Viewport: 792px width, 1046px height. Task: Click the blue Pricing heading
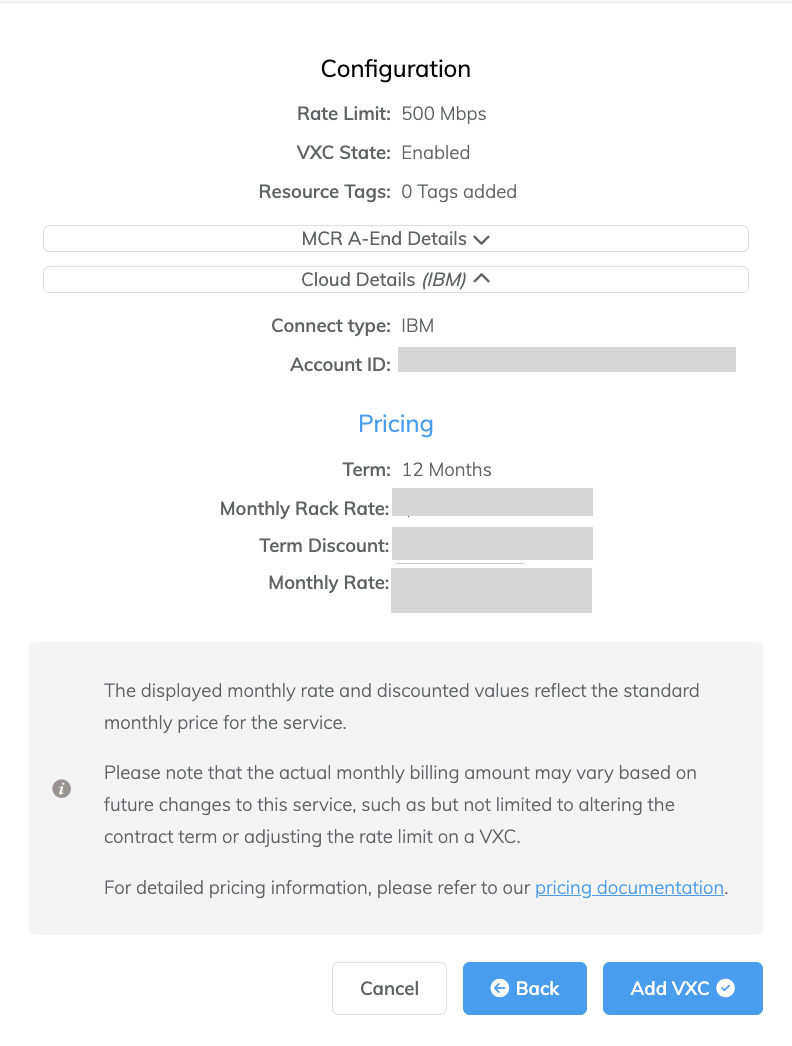click(x=396, y=424)
